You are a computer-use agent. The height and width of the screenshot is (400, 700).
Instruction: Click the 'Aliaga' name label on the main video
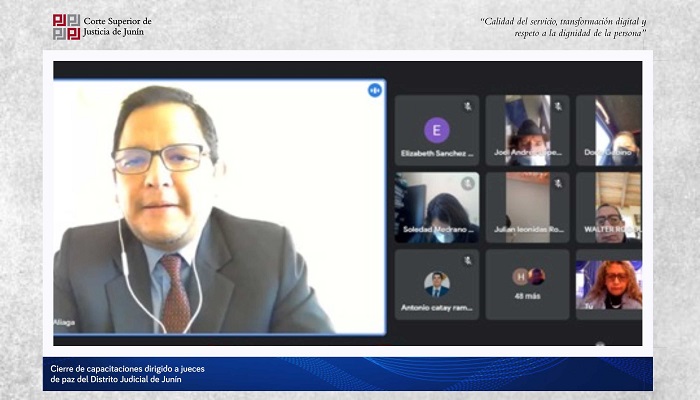pos(64,322)
